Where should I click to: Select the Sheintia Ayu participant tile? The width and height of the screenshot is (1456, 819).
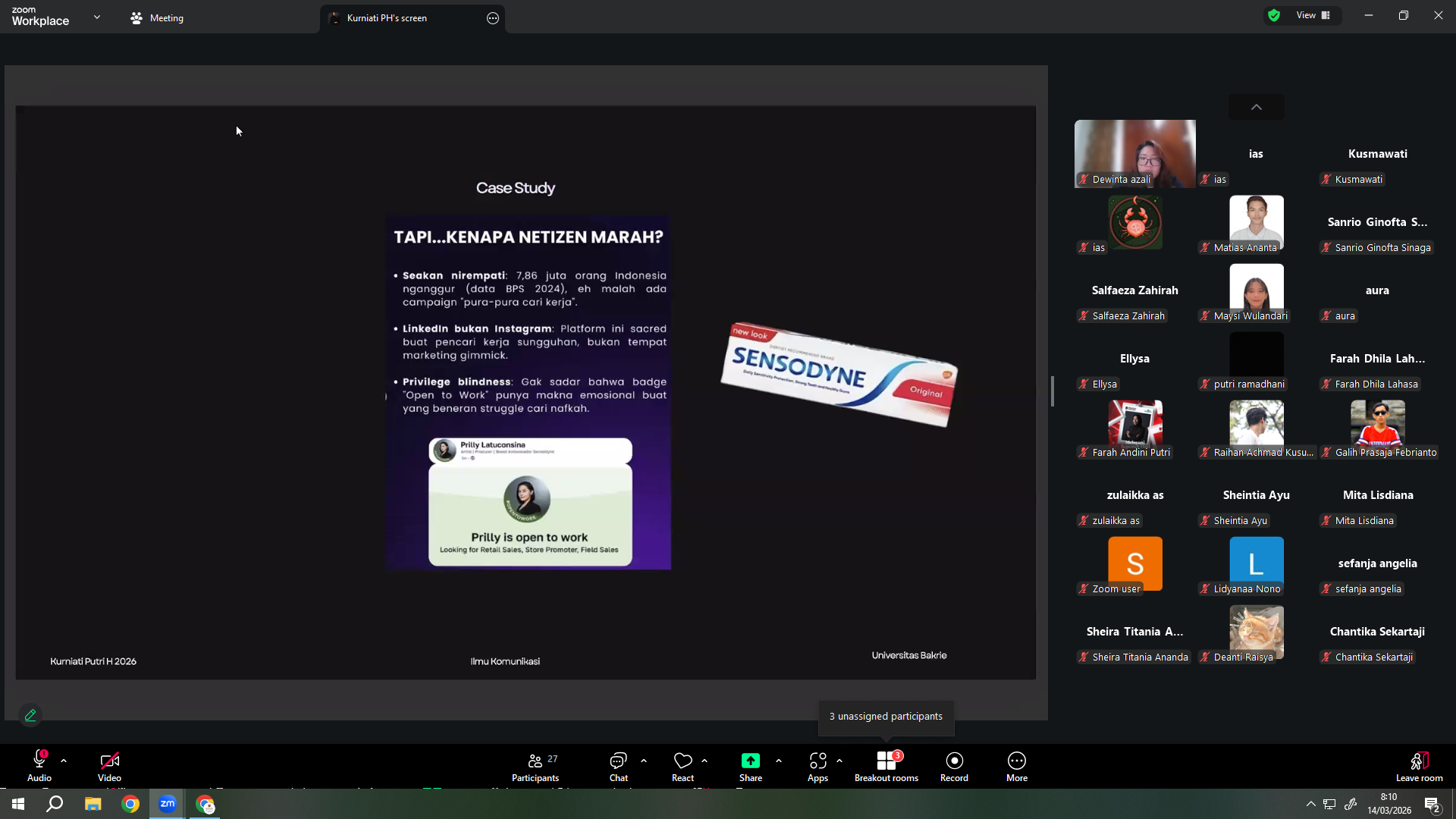coord(1257,495)
